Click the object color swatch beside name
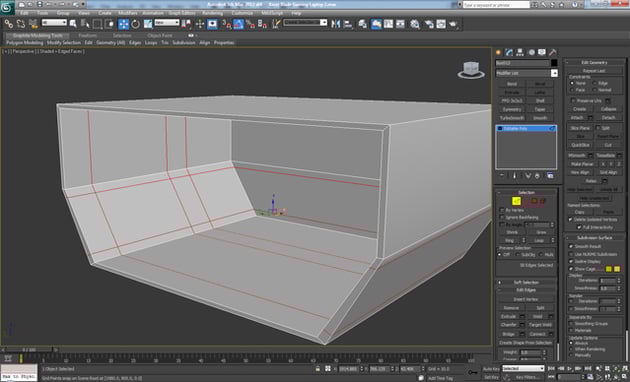Viewport: 630px width, 382px height. point(554,63)
